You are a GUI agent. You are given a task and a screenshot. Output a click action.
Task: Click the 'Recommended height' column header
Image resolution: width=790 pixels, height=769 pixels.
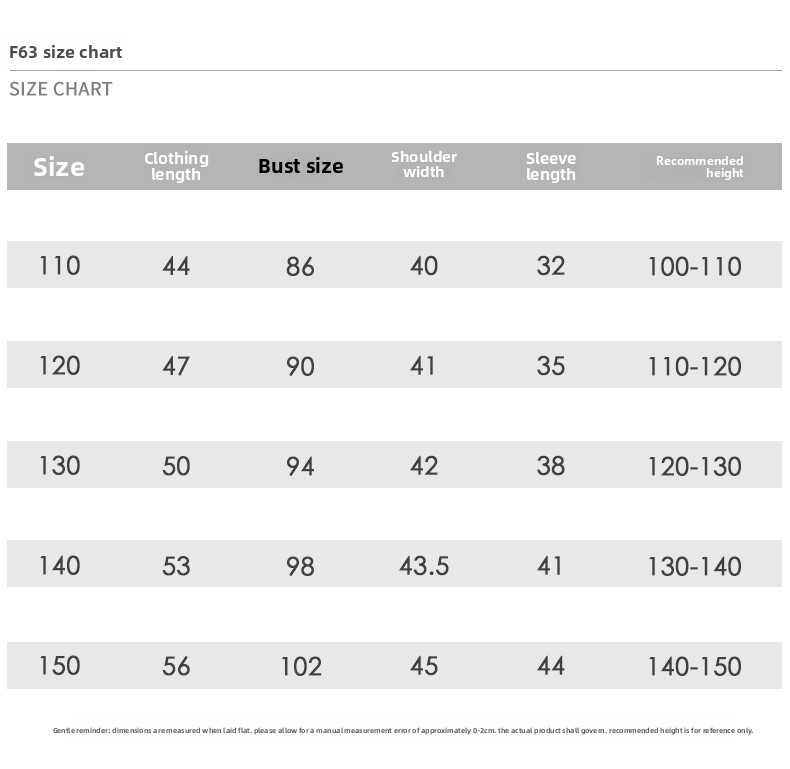click(700, 166)
